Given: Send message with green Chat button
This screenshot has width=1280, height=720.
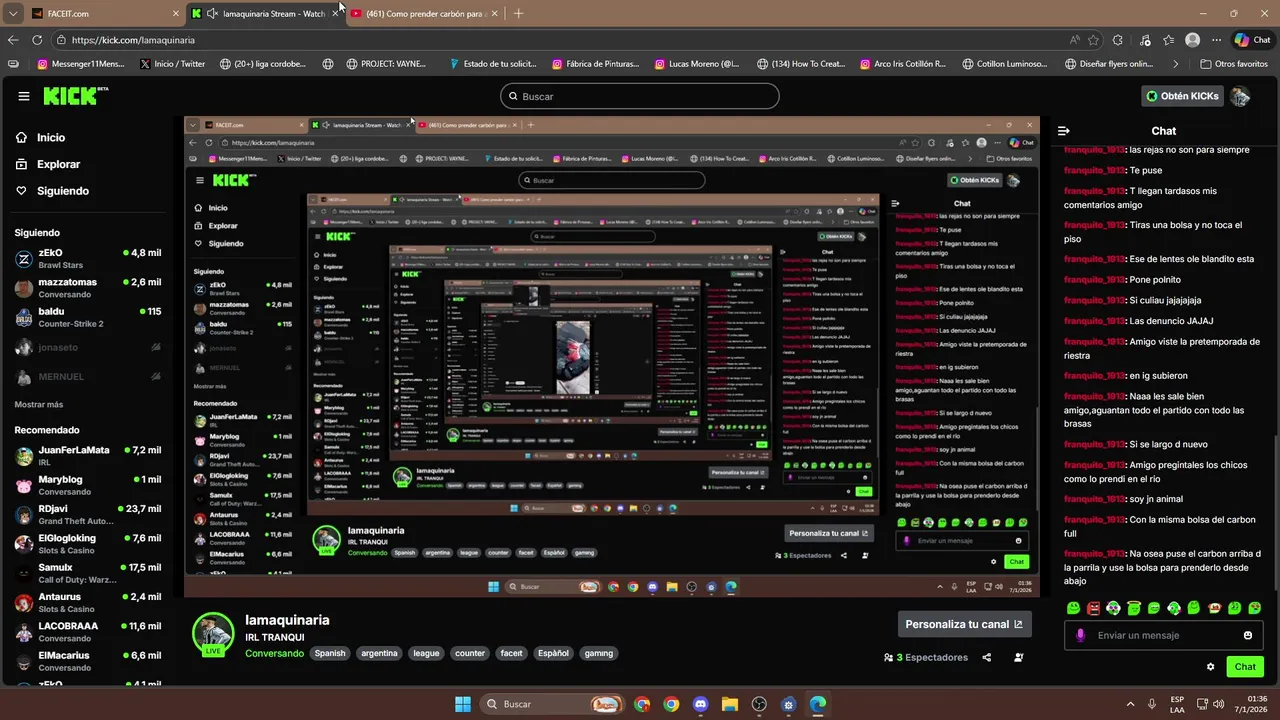Looking at the screenshot, I should pyautogui.click(x=1245, y=667).
